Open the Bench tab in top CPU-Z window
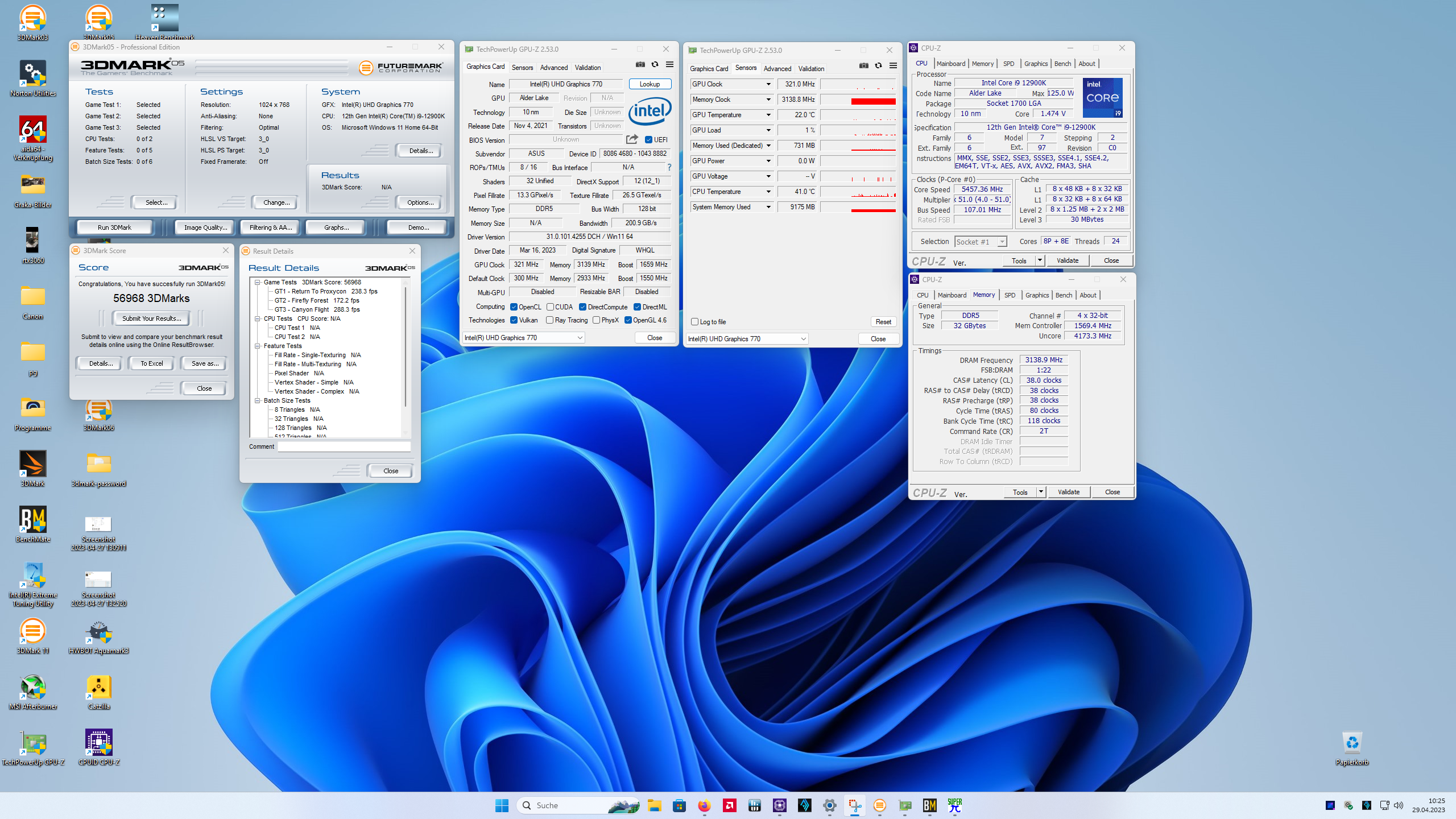The height and width of the screenshot is (819, 1456). pyautogui.click(x=1062, y=64)
